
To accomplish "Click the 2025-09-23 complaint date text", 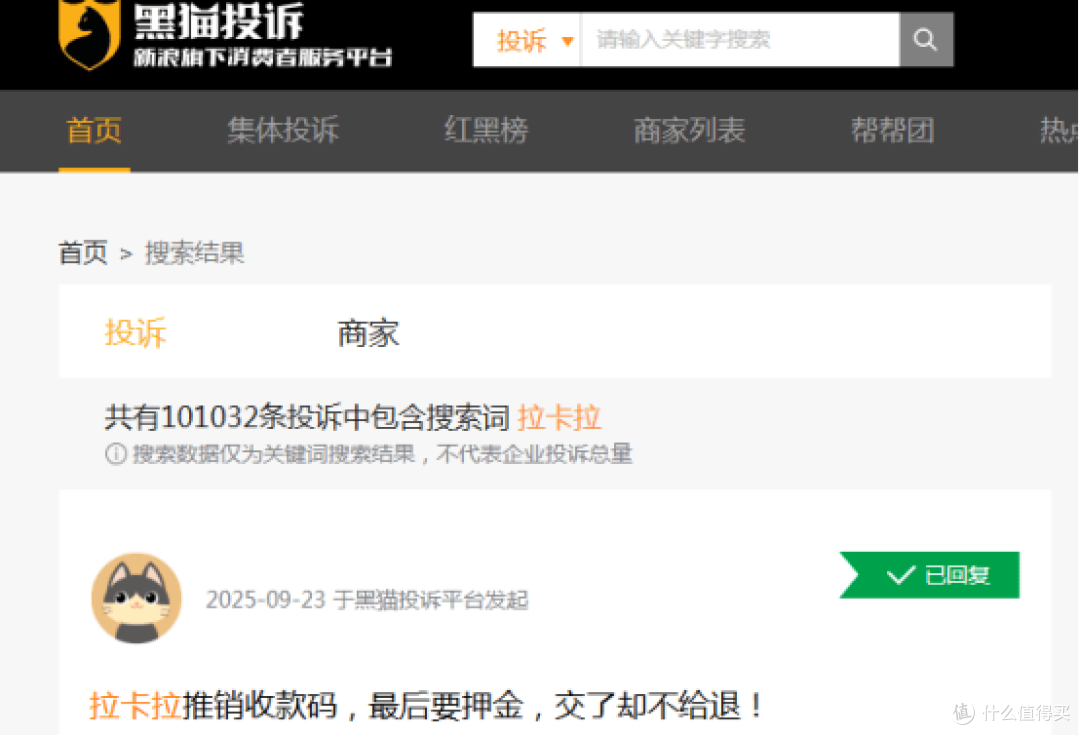I will coord(265,599).
